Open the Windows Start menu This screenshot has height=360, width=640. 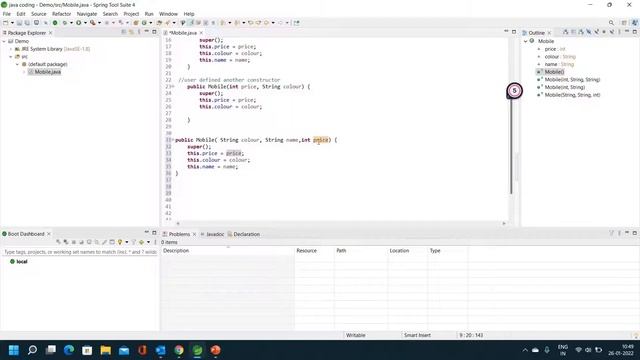pos(13,350)
